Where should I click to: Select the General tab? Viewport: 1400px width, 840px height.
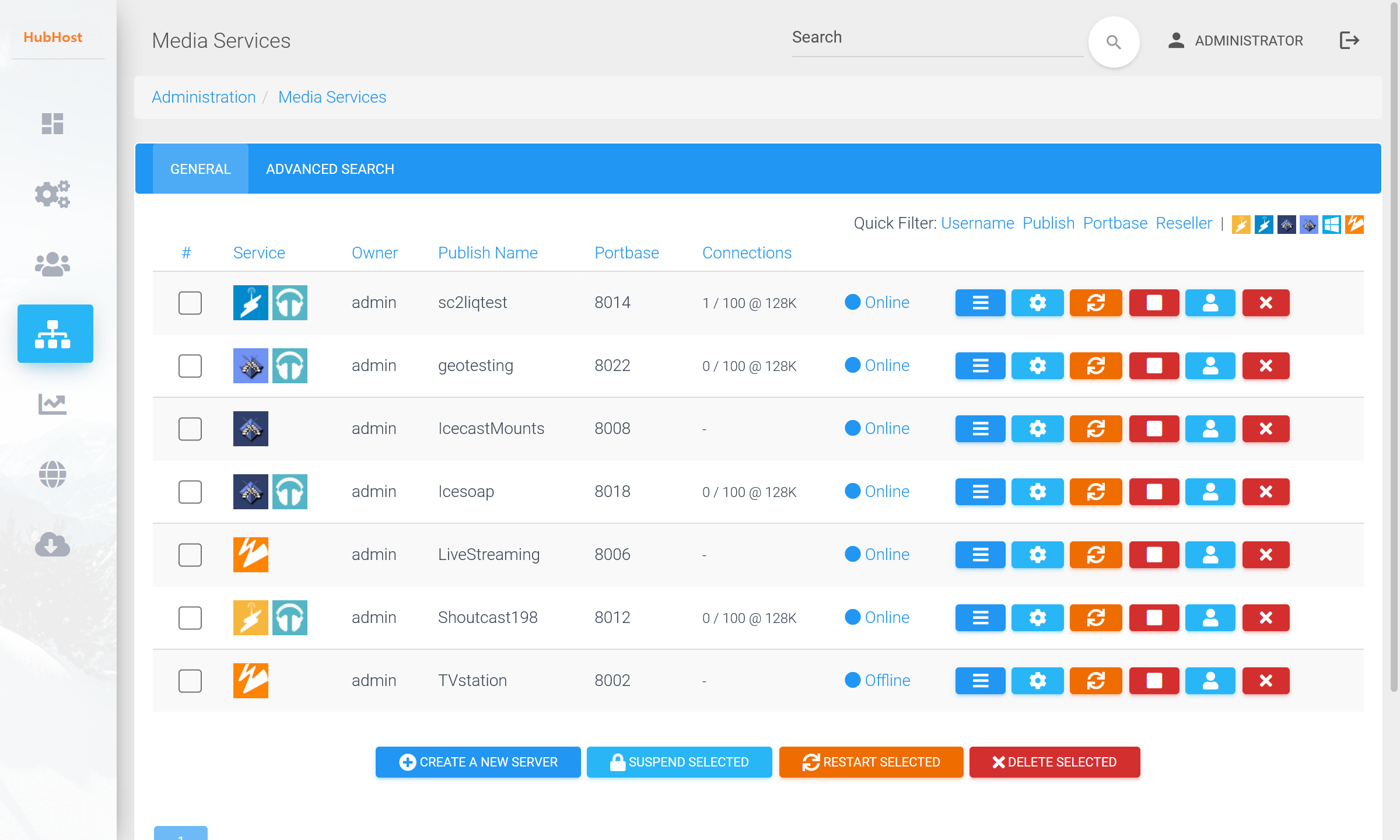tap(200, 169)
